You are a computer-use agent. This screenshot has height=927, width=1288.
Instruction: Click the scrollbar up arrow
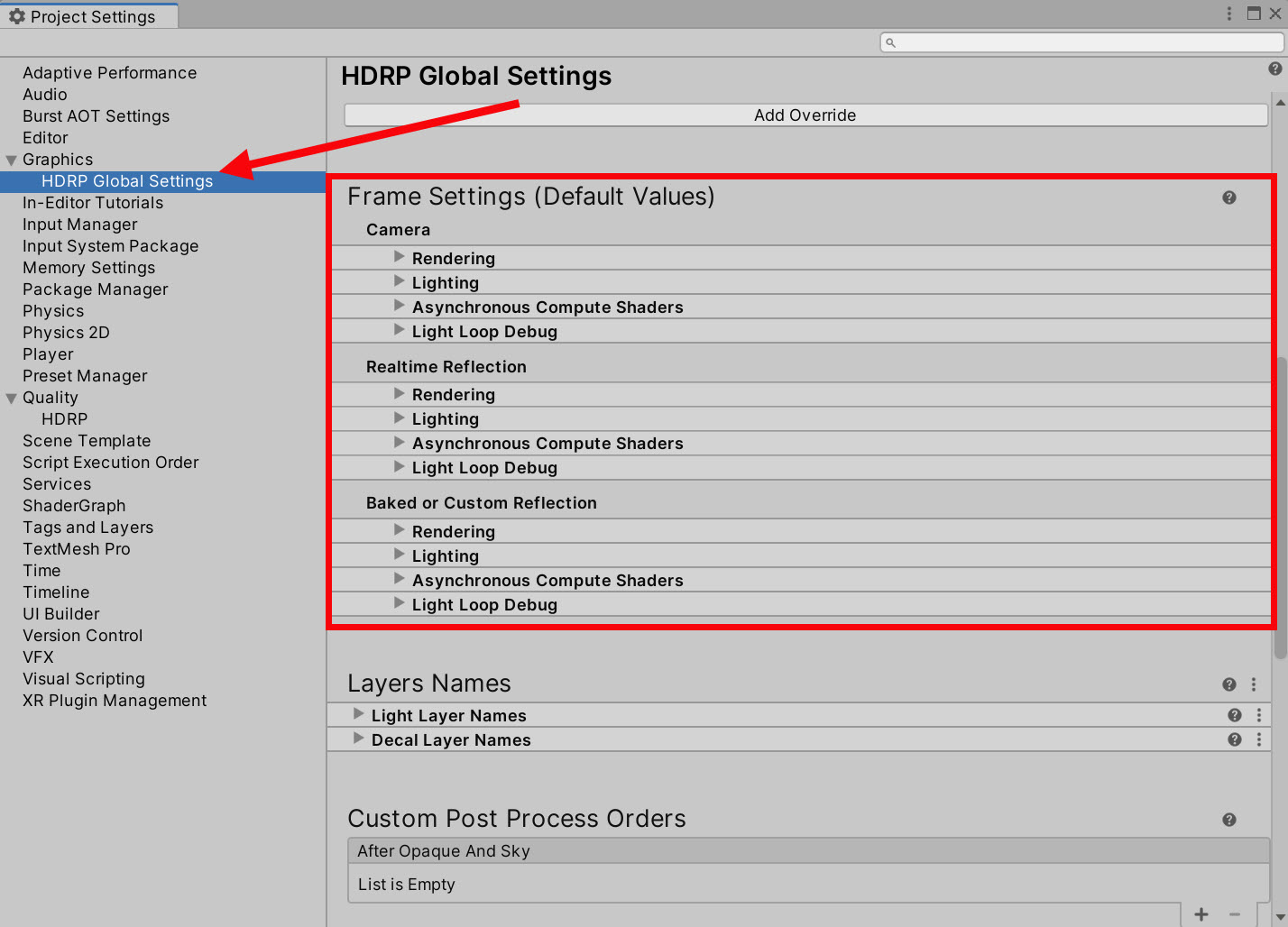point(1280,102)
